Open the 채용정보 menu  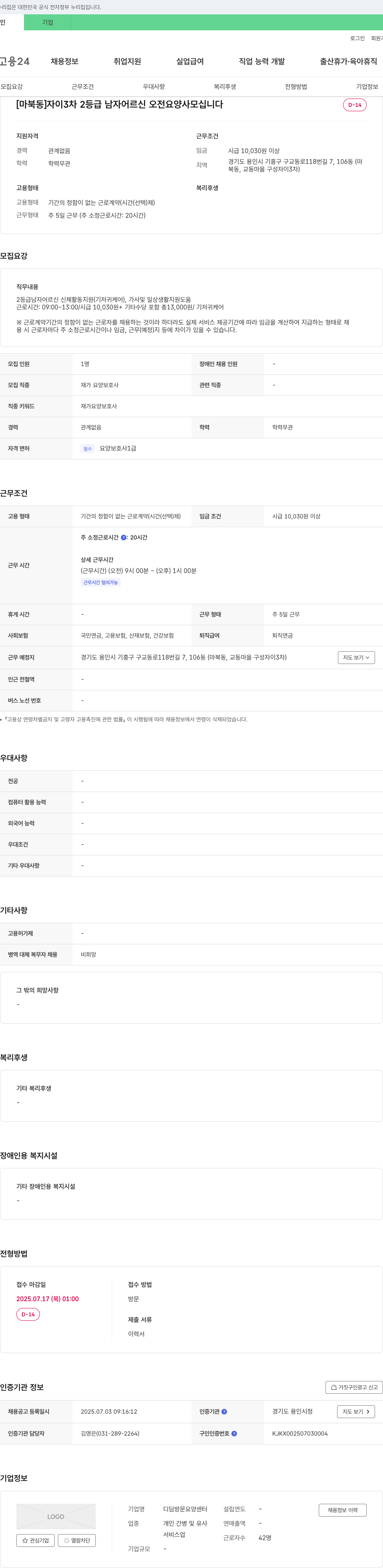(x=65, y=61)
